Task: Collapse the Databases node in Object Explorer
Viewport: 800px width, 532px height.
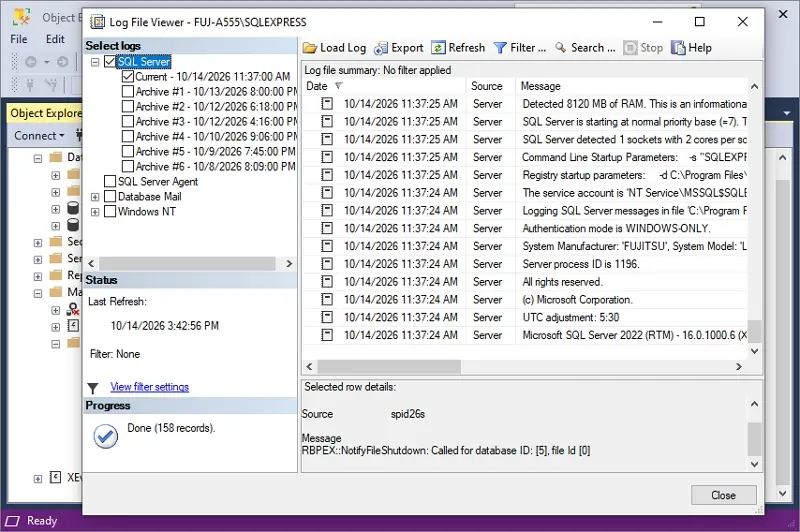Action: [x=38, y=158]
